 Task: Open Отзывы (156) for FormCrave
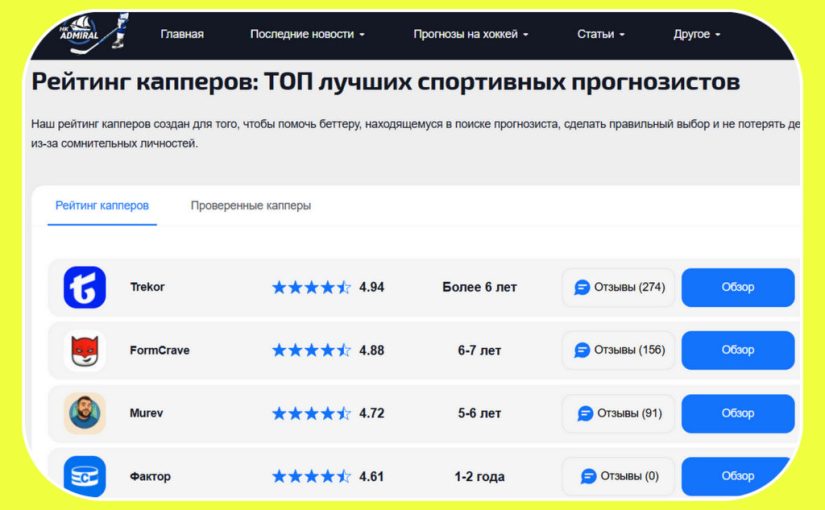(x=618, y=351)
